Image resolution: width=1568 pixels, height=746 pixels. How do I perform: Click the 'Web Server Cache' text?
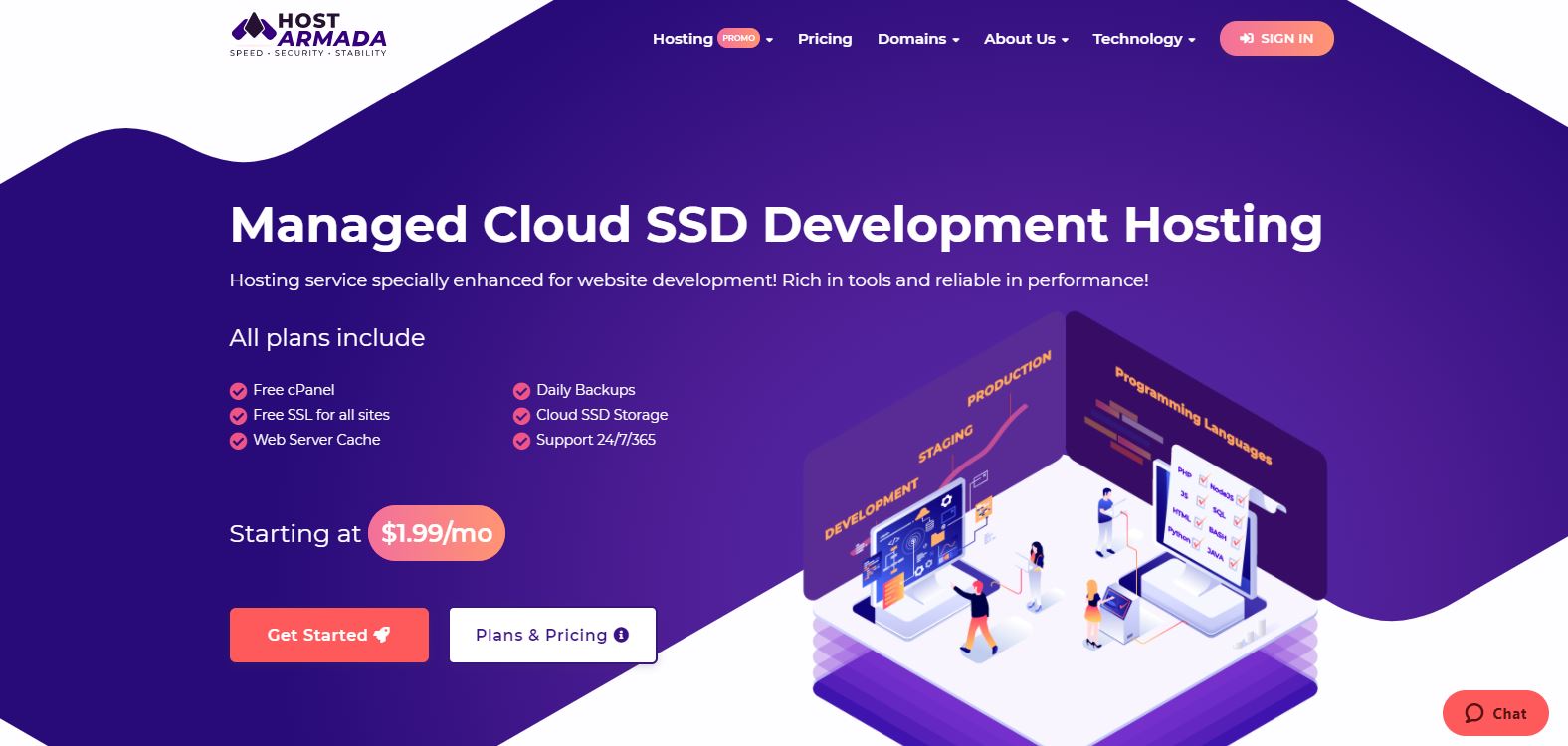tap(316, 440)
